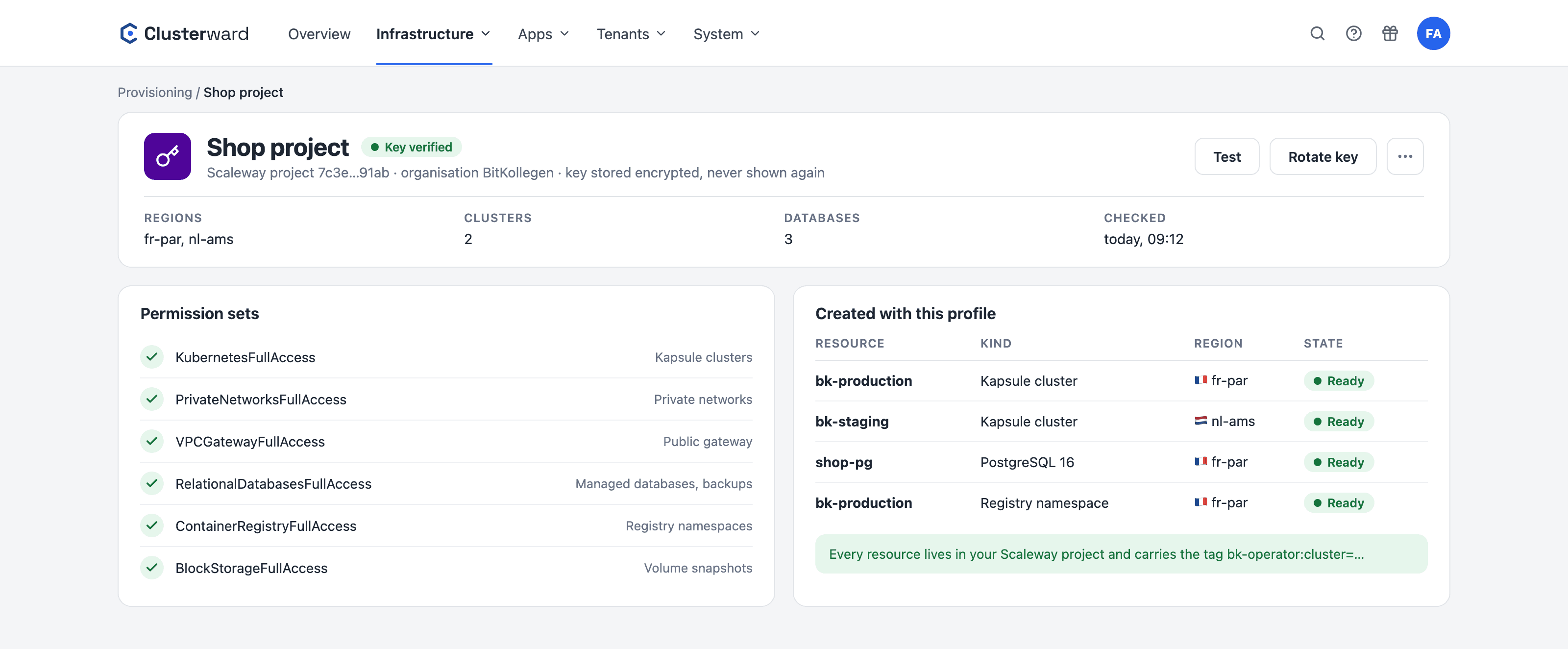Open the gift icon in header
The image size is (1568, 649).
[x=1390, y=33]
